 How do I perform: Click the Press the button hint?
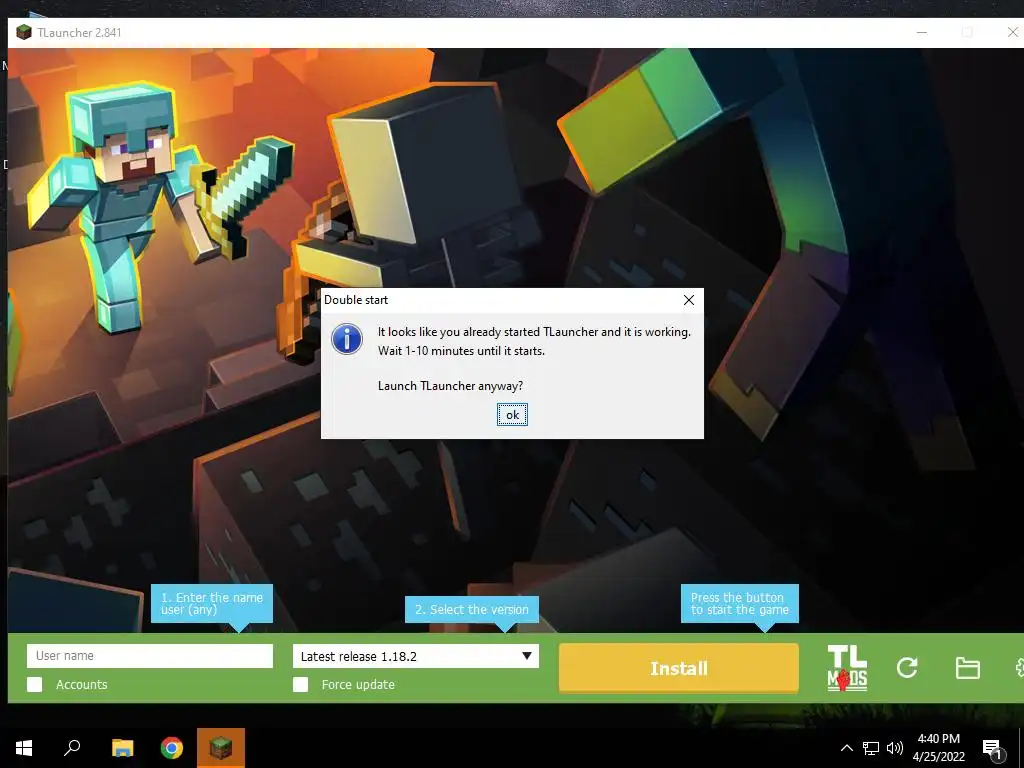739,603
